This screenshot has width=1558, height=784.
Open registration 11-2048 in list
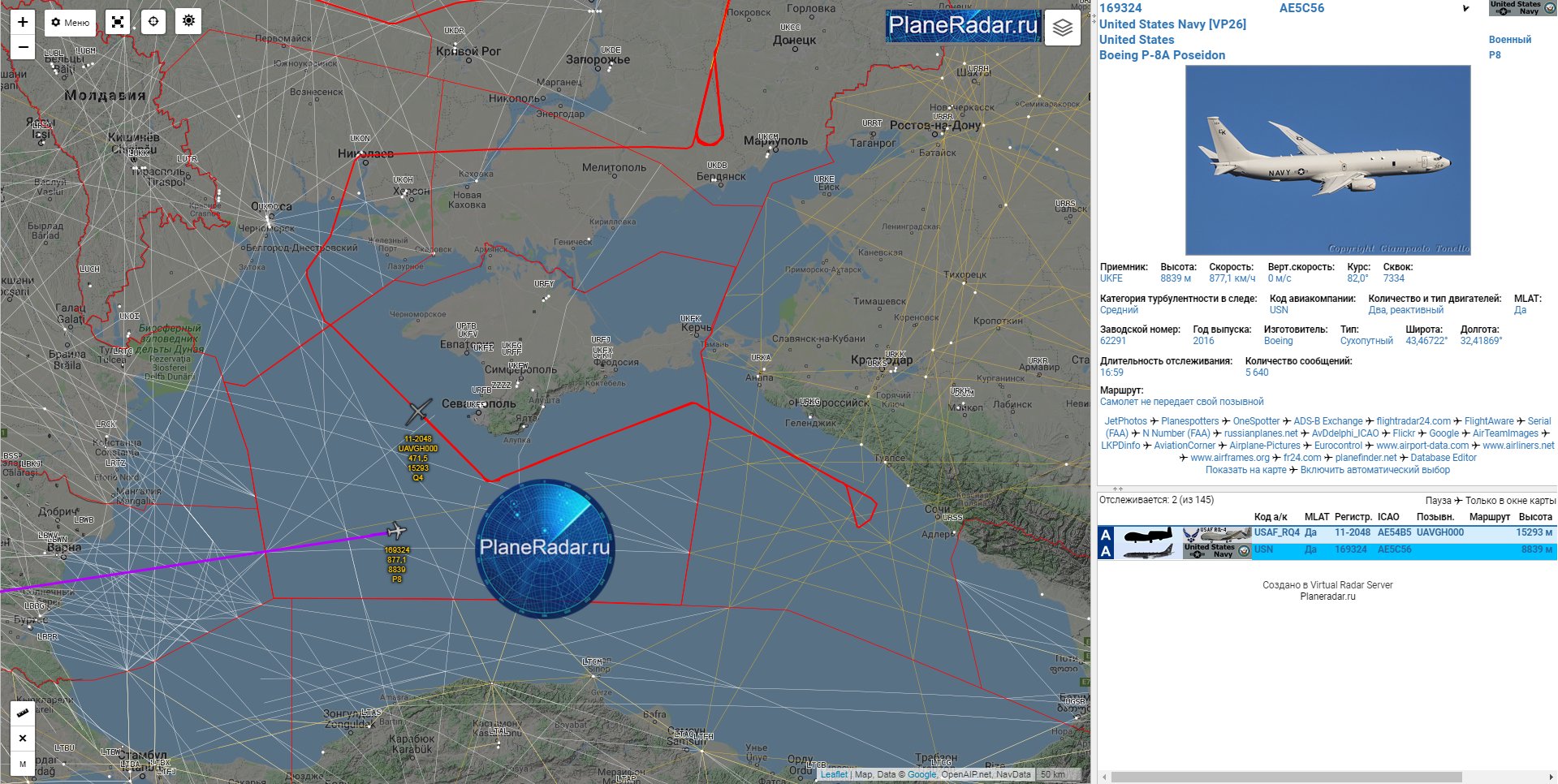1353,533
